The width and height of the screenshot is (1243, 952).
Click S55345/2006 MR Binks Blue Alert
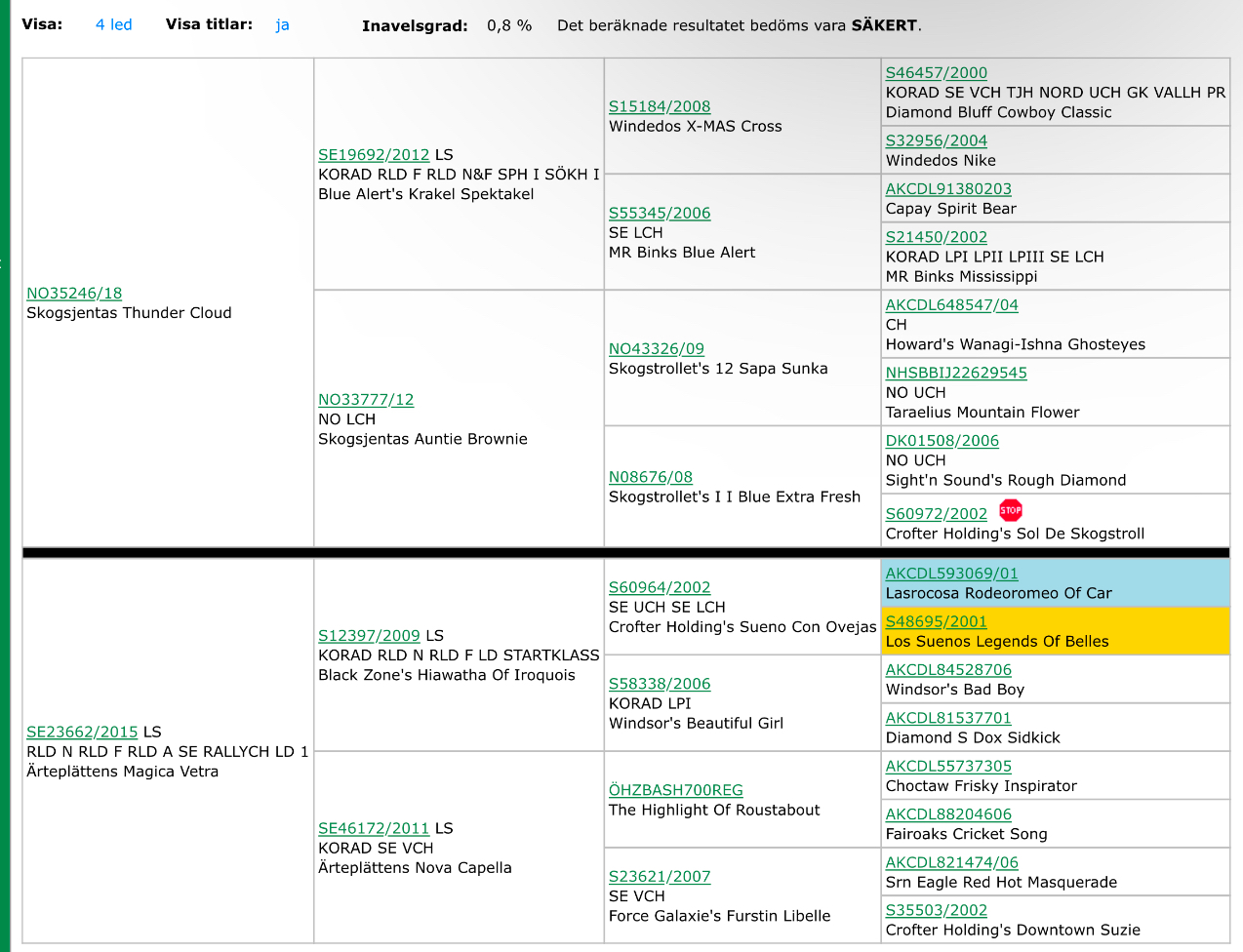660,214
